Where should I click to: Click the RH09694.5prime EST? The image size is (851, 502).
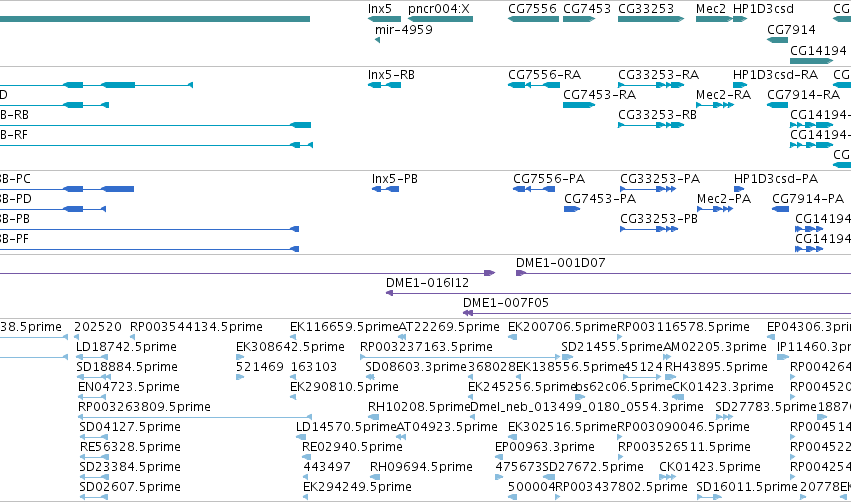point(374,478)
